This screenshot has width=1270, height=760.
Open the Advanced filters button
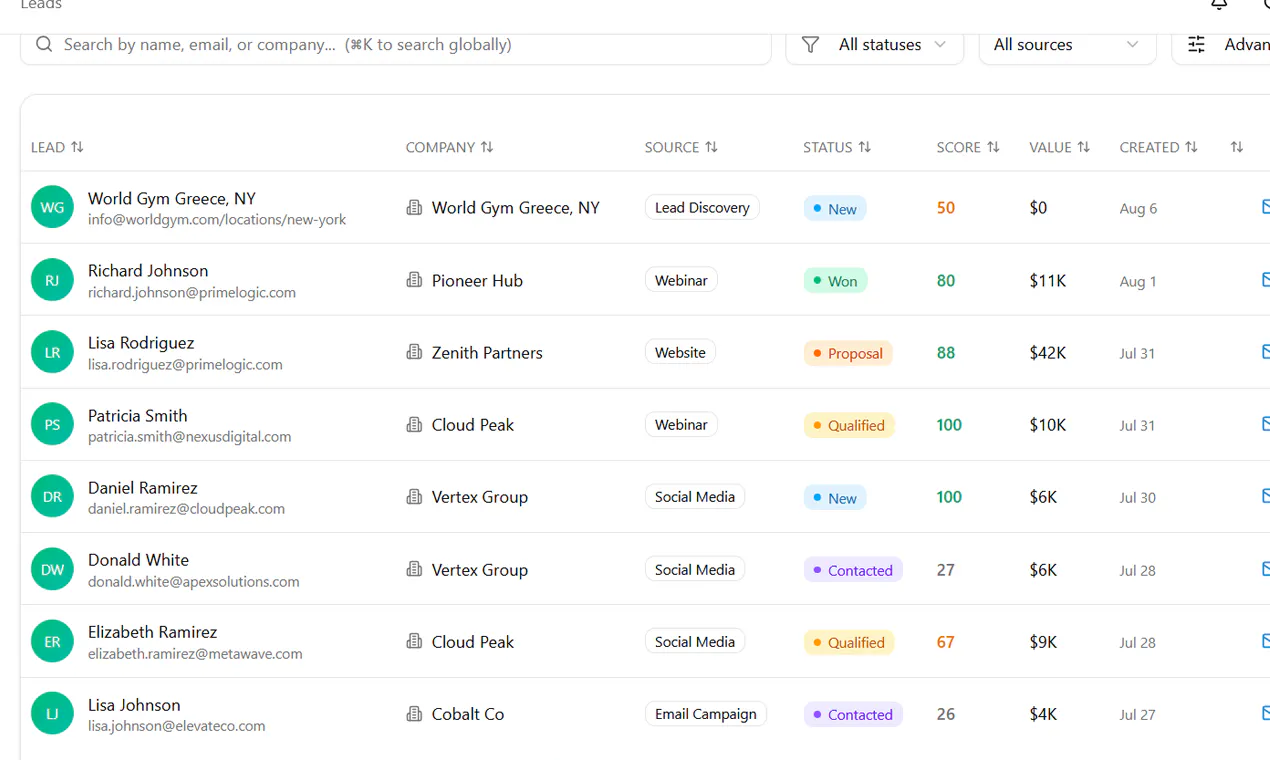click(1221, 45)
